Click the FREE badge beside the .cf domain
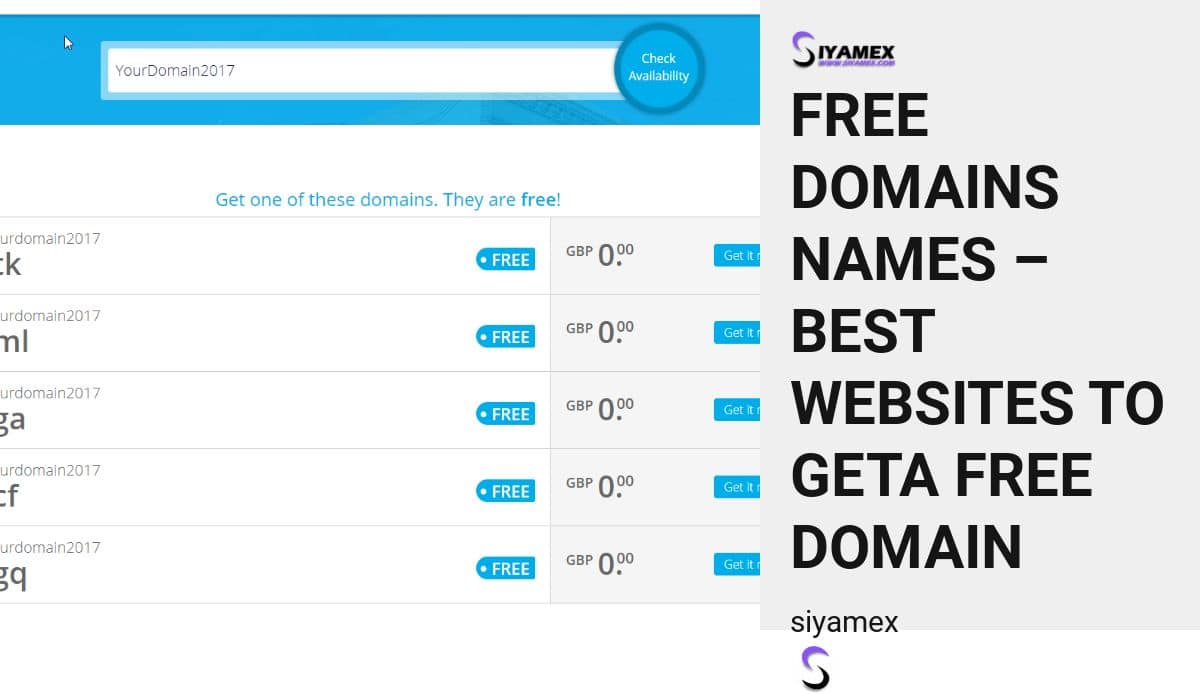1200x694 pixels. [x=505, y=491]
